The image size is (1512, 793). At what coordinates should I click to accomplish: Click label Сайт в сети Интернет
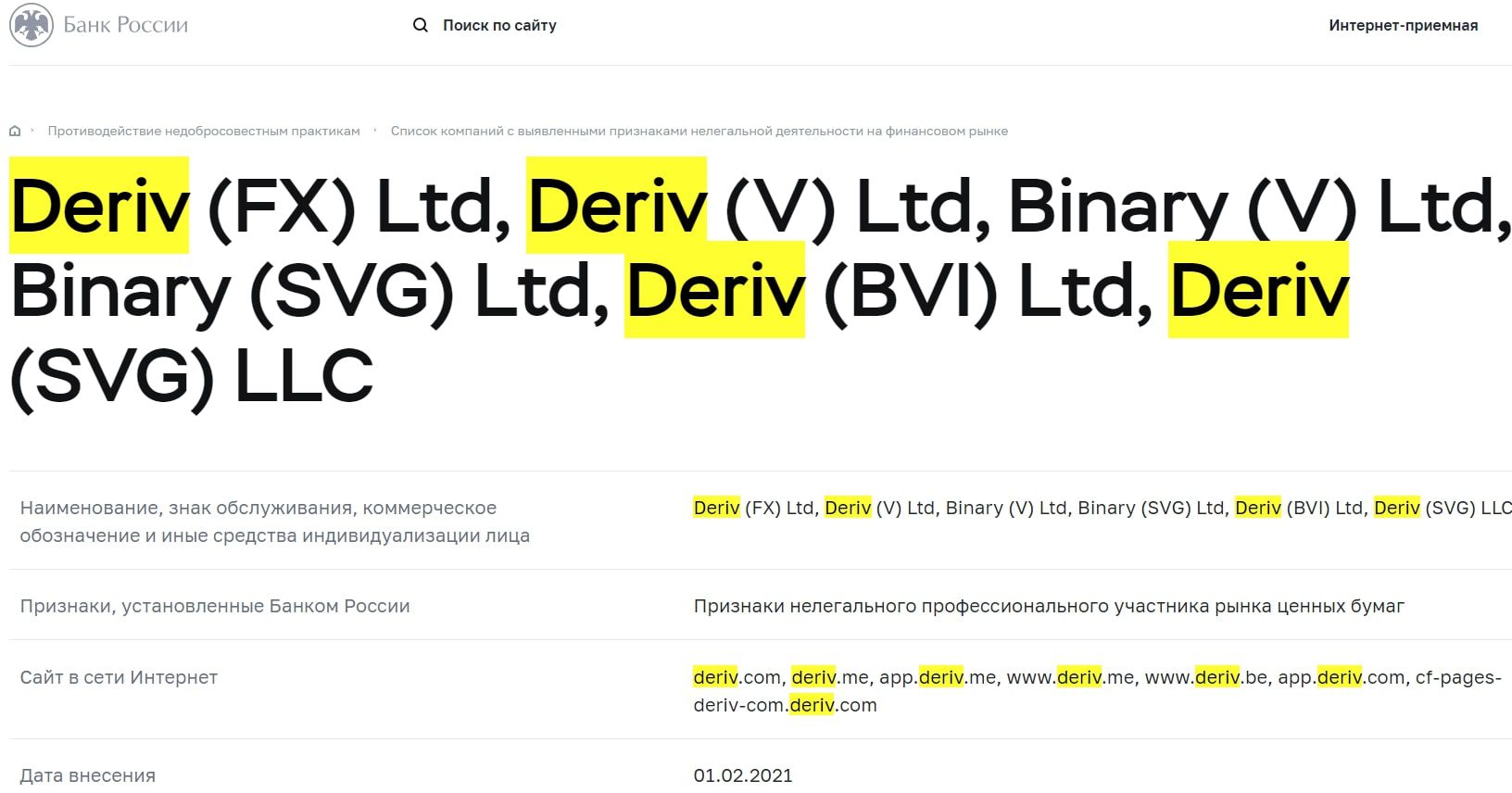[x=119, y=677]
